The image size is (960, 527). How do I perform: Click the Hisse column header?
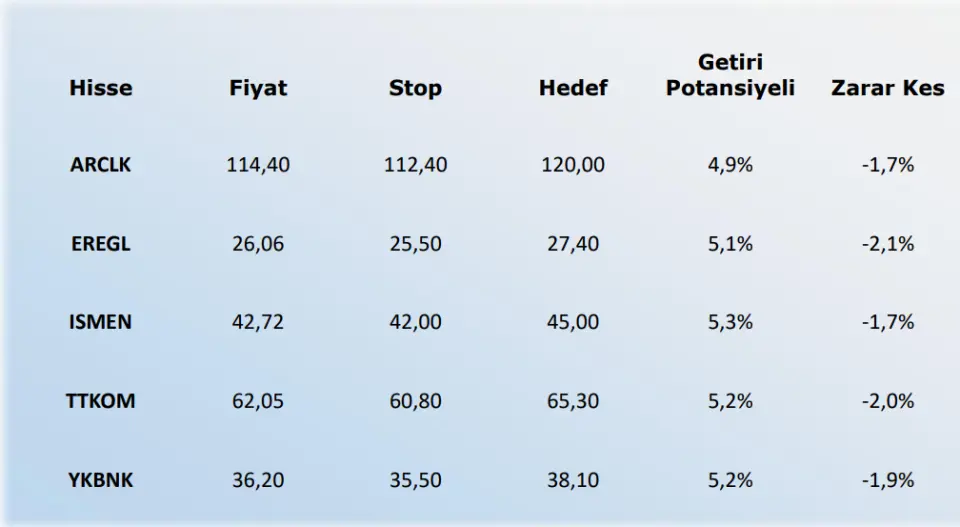(x=101, y=88)
